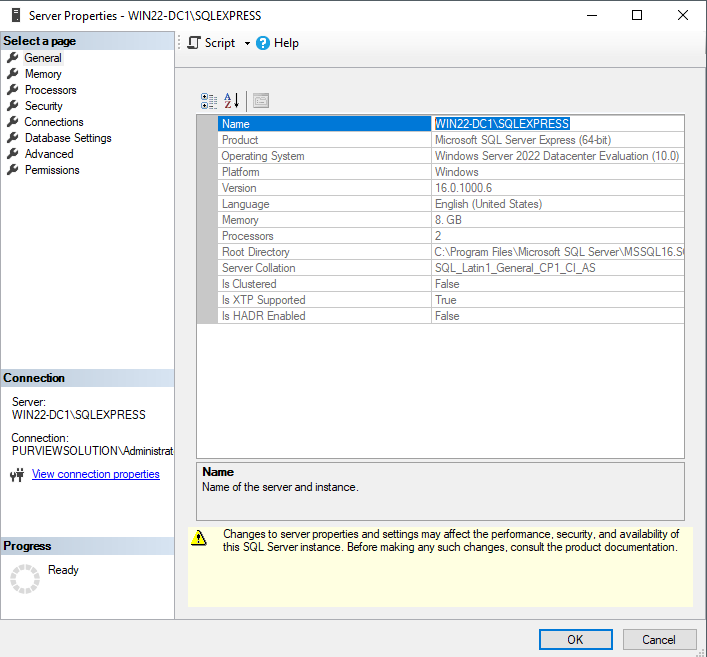
Task: Select the Operating System property row
Action: (451, 156)
